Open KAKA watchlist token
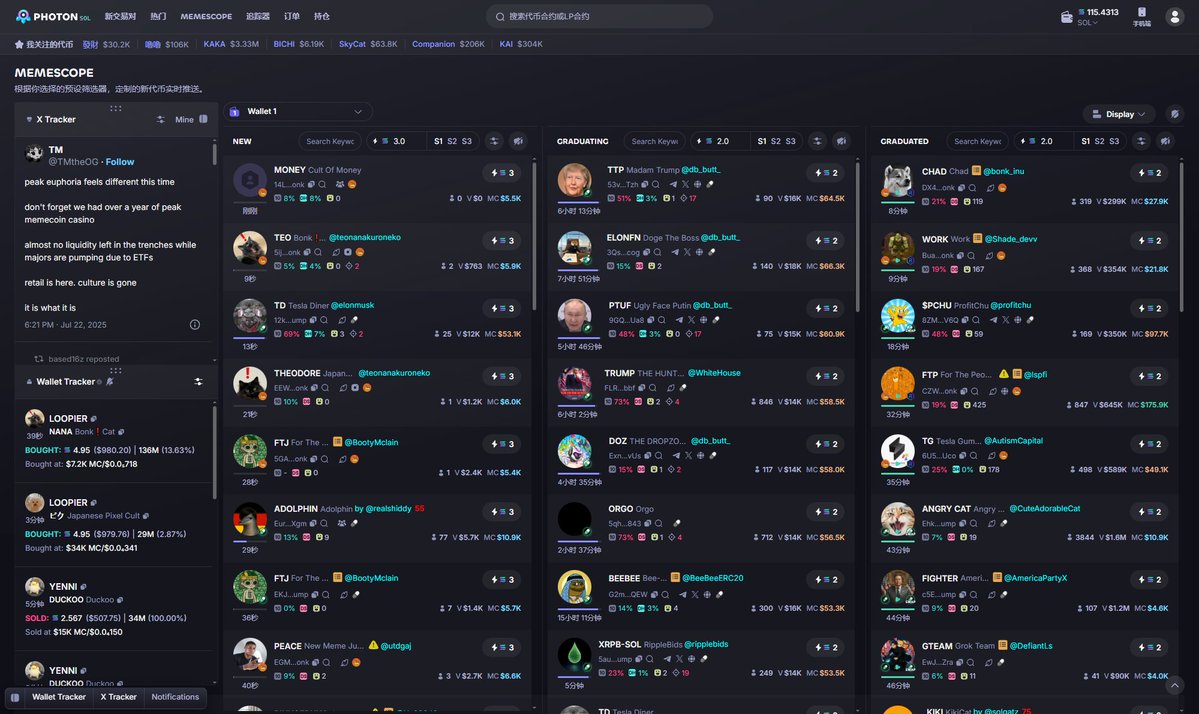The width and height of the screenshot is (1199, 714). [231, 44]
